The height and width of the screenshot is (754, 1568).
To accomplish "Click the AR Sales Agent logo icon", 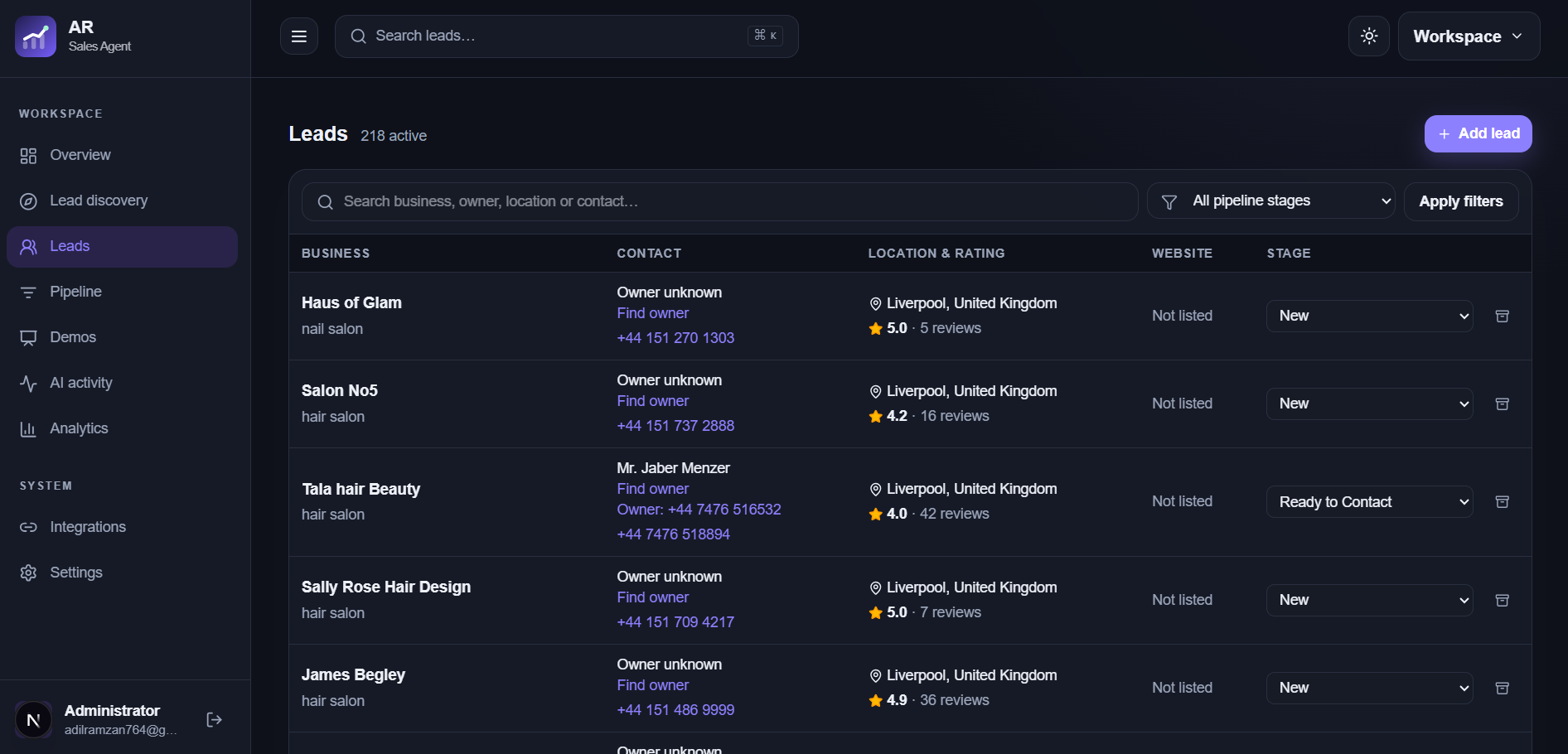I will pos(36,36).
